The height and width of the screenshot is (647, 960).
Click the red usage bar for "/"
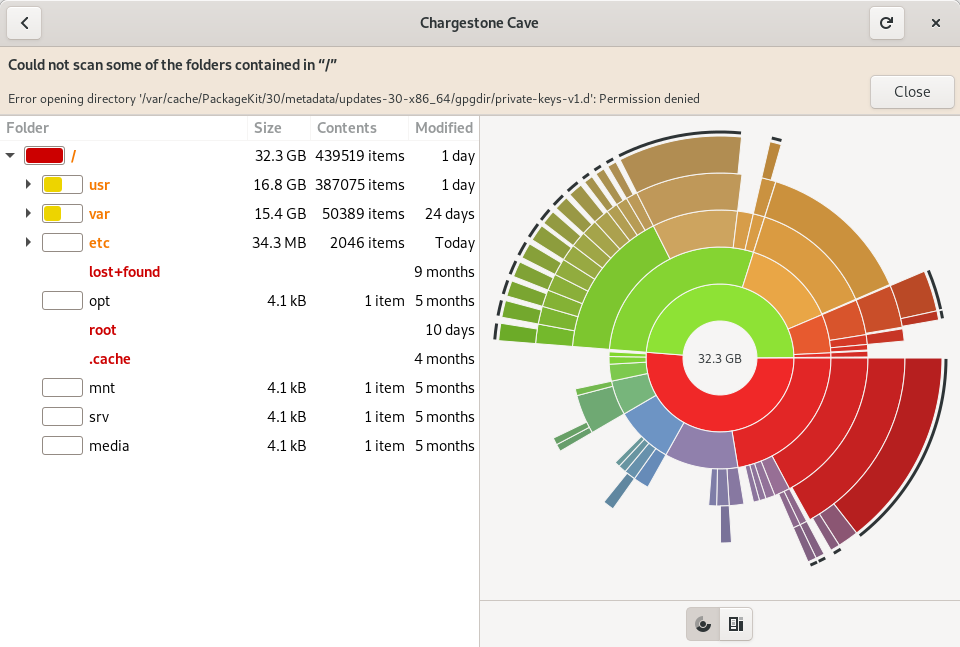pos(44,155)
